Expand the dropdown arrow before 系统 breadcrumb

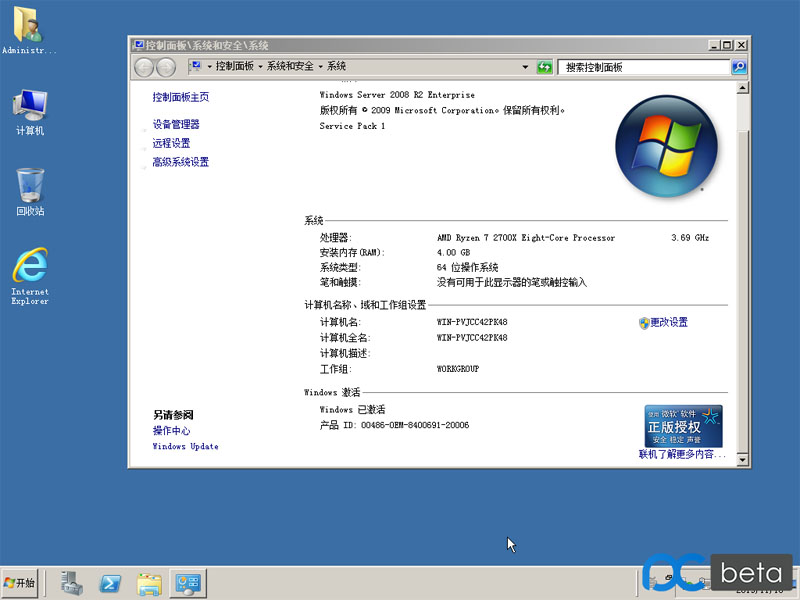(x=320, y=67)
